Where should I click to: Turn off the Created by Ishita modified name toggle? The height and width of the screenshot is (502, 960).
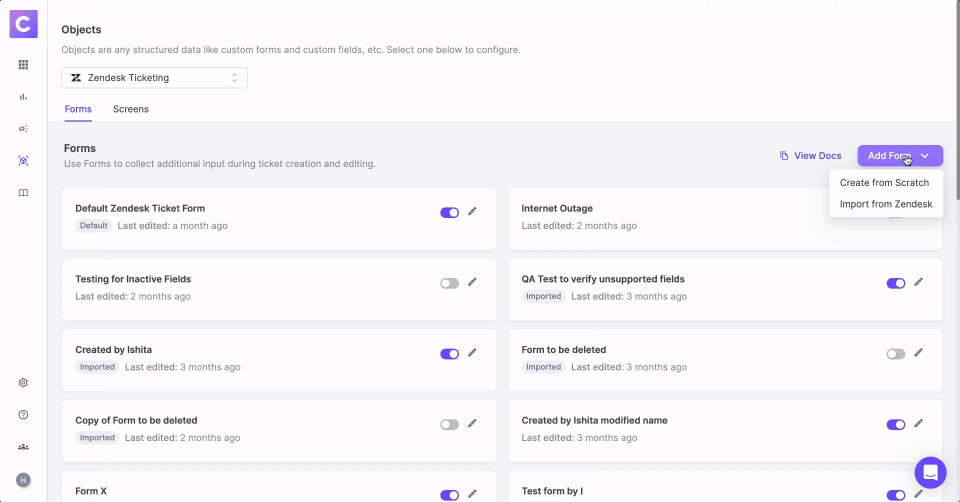pos(895,424)
